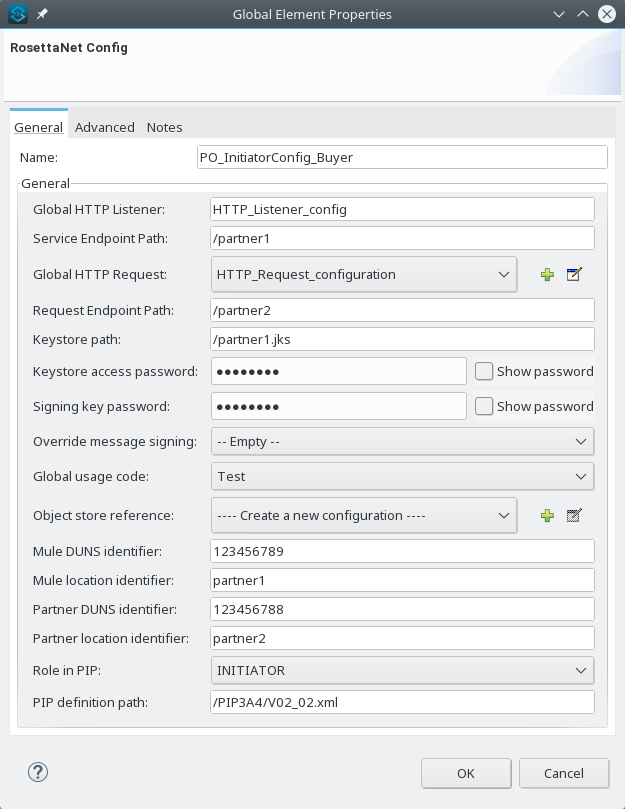
Task: Expand the Role in PIP dropdown
Action: (402, 669)
